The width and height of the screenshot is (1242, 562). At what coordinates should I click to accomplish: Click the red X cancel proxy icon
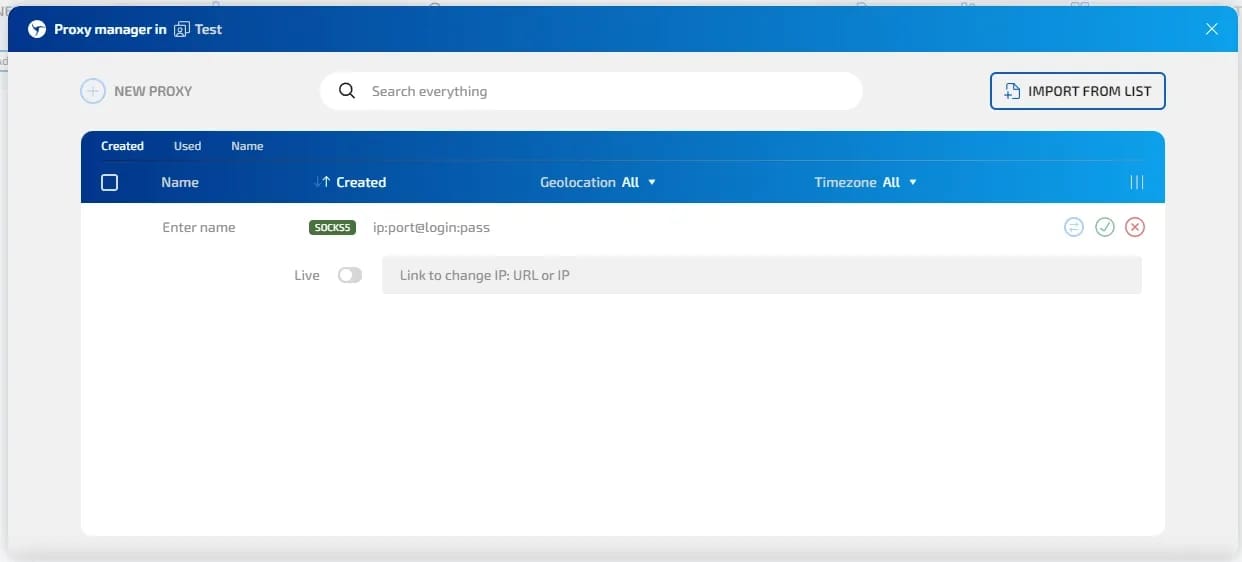coord(1134,227)
